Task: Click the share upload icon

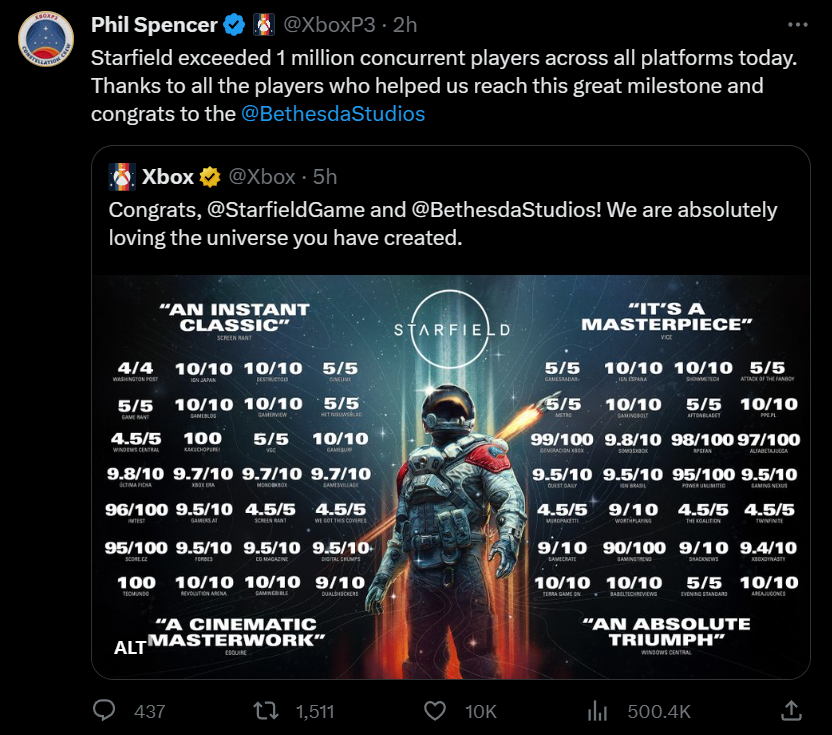Action: coord(791,710)
